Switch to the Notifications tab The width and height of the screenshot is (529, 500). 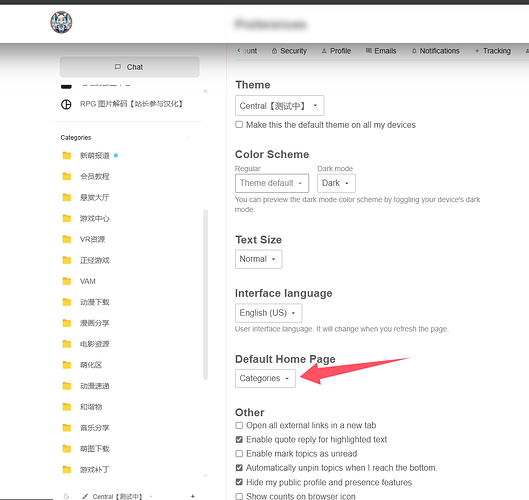436,51
